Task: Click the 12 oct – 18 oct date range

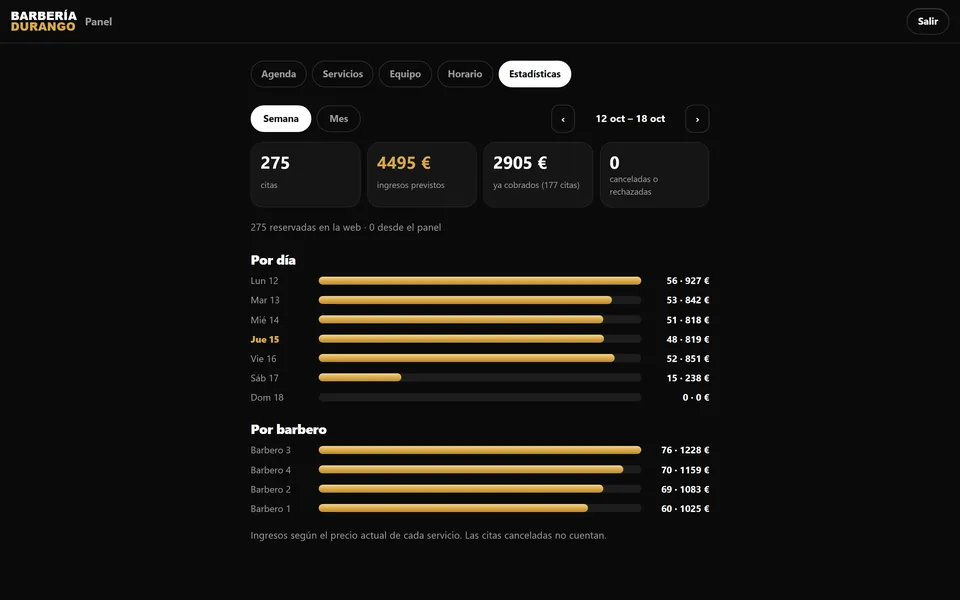Action: point(630,119)
